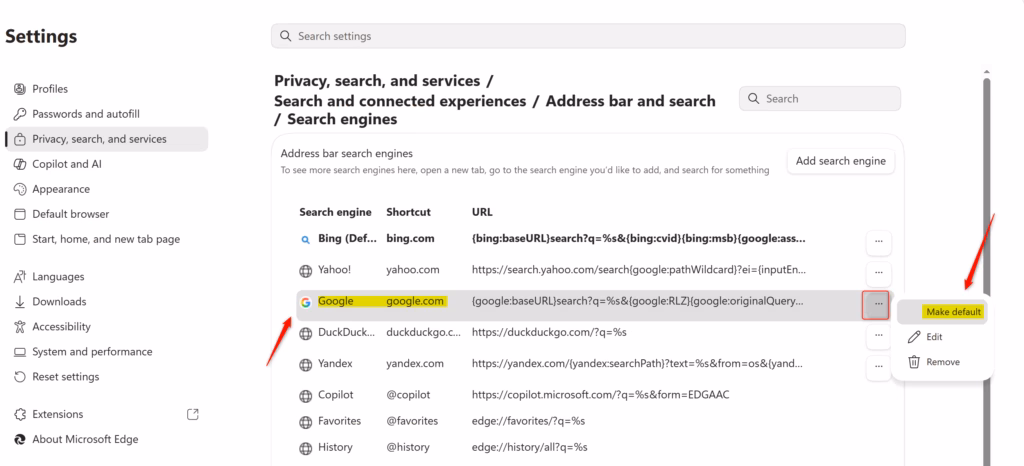The width and height of the screenshot is (1024, 466).
Task: Click Address bar and search breadcrumb
Action: (x=630, y=101)
